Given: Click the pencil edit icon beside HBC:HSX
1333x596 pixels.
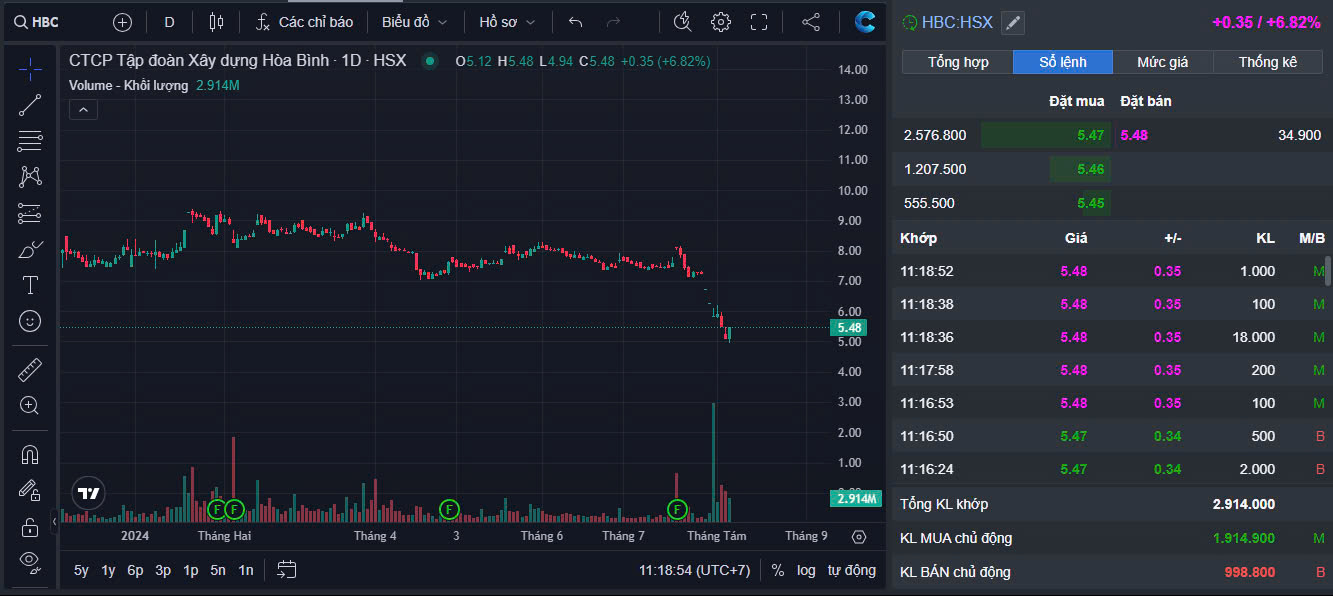Looking at the screenshot, I should tap(1013, 22).
